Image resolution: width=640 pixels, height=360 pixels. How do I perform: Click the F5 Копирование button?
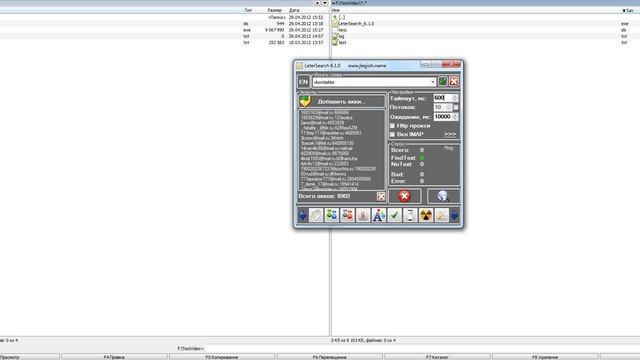pos(222,357)
